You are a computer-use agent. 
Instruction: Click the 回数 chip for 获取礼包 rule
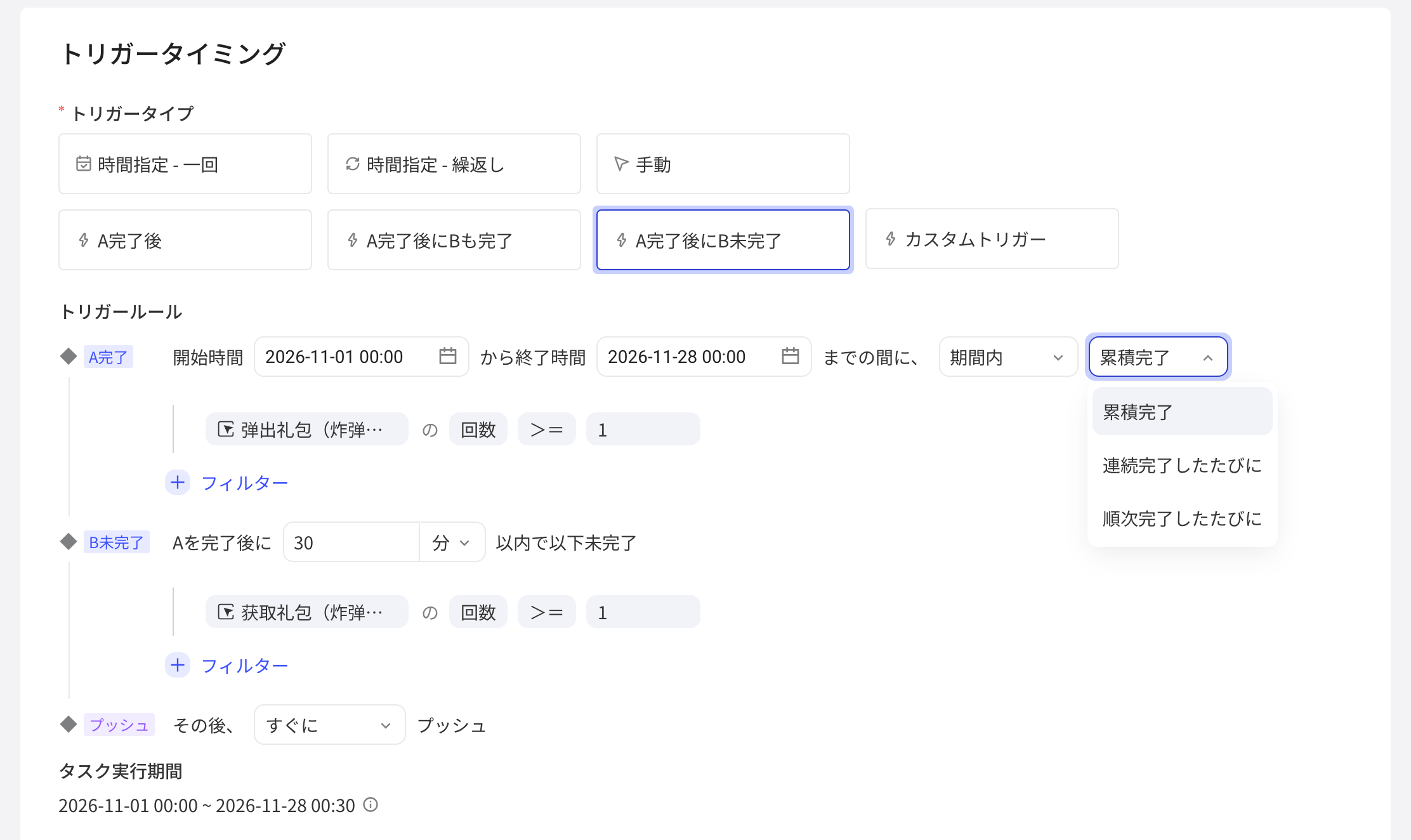[x=478, y=612]
